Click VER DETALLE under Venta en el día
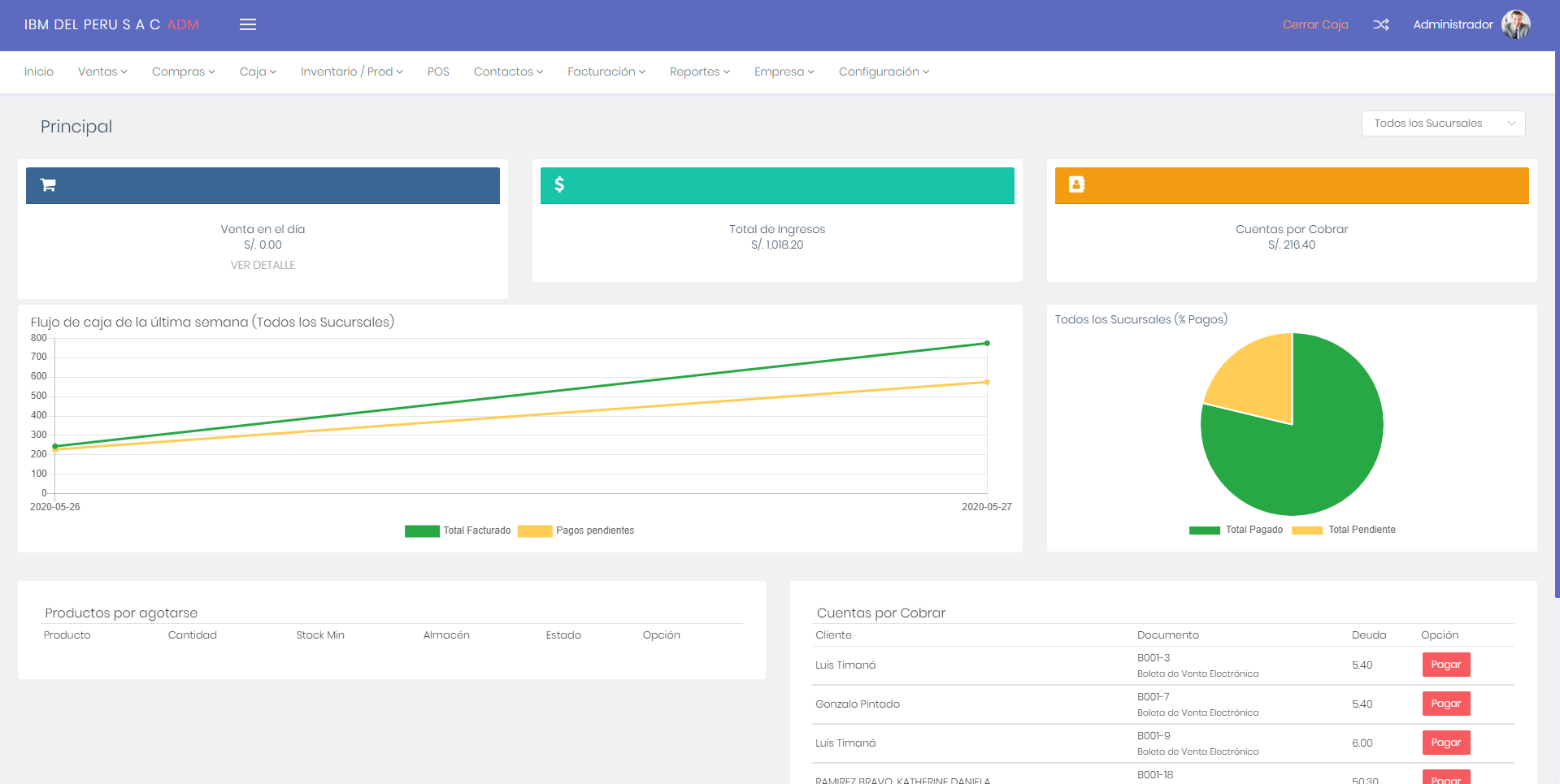The width and height of the screenshot is (1560, 784). pos(263,265)
